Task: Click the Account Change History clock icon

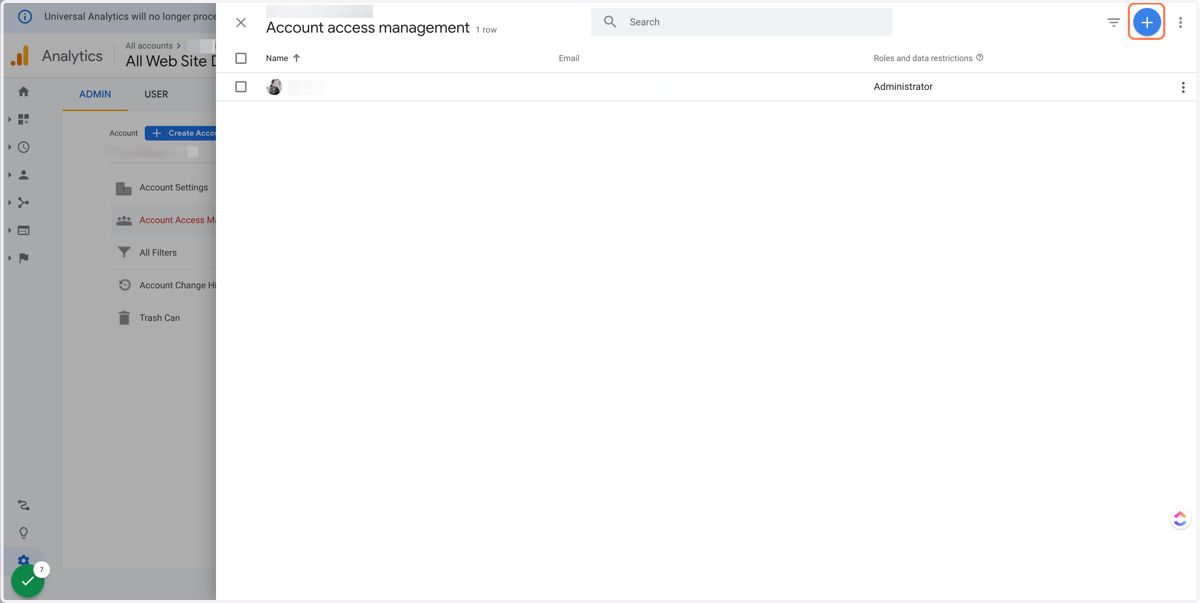Action: [x=124, y=285]
